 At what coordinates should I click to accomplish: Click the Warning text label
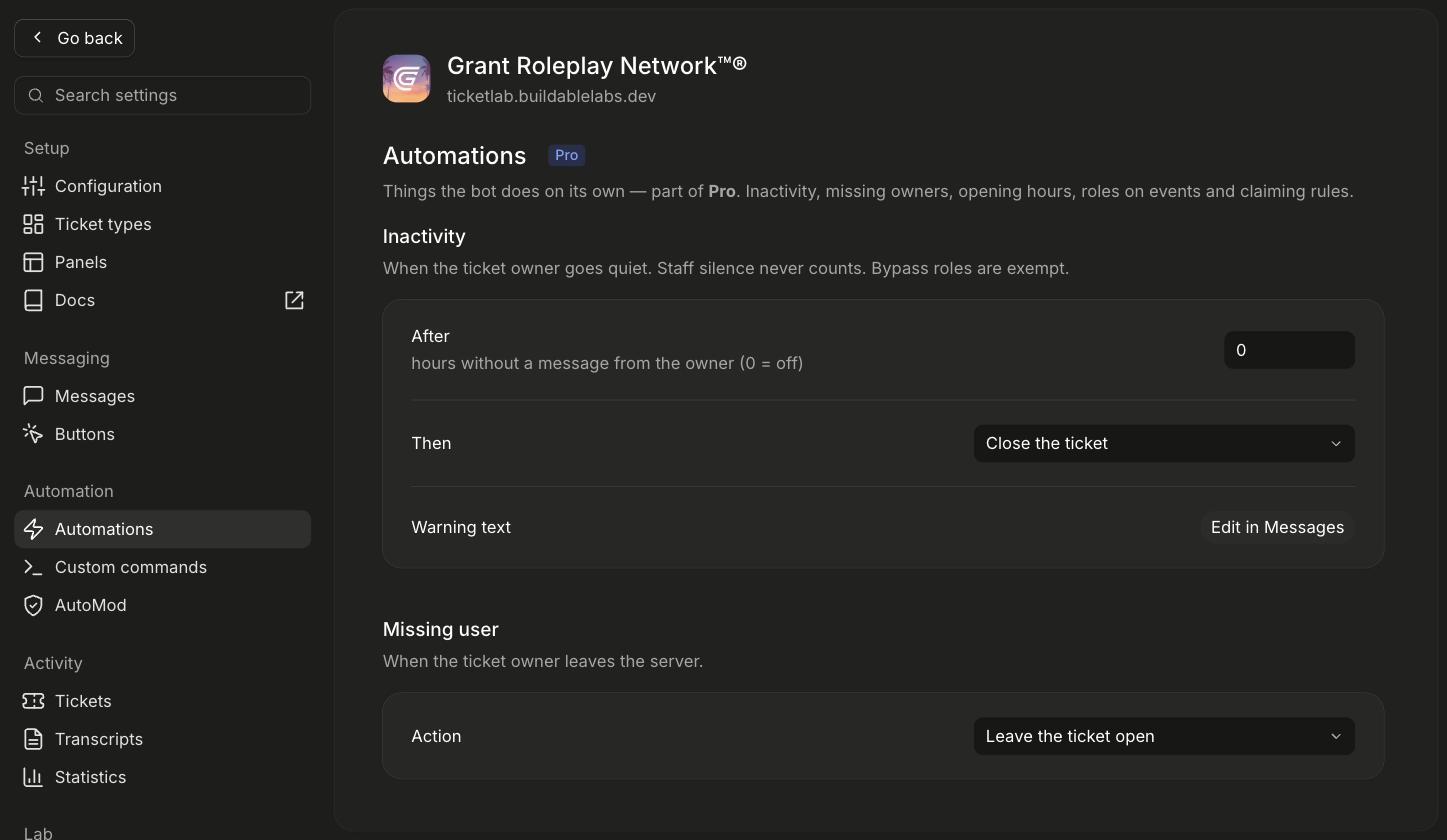[461, 527]
